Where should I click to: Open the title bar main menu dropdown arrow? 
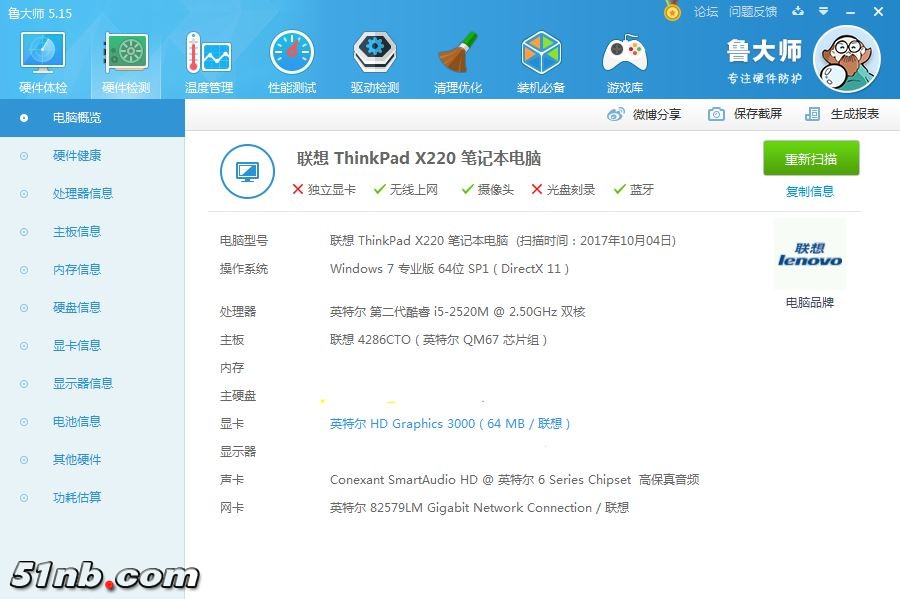pyautogui.click(x=822, y=12)
